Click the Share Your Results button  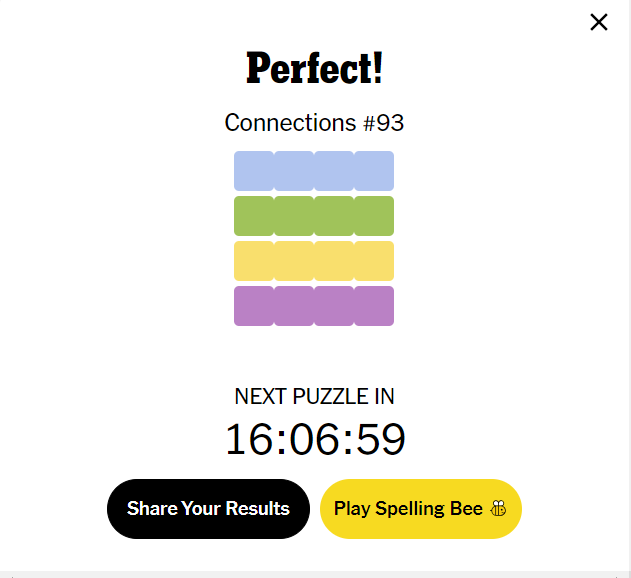(x=208, y=509)
